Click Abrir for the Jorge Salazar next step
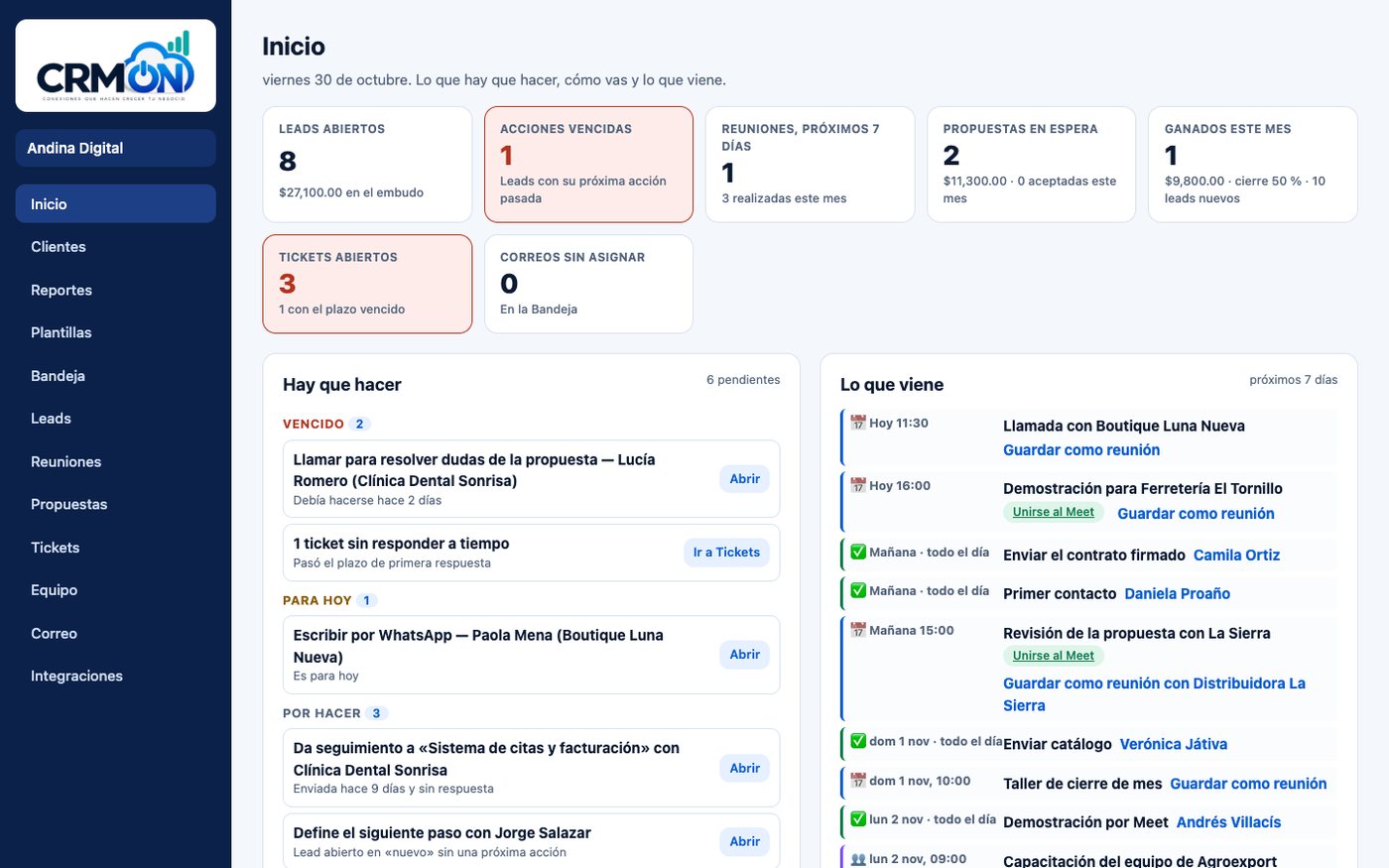 tap(744, 841)
